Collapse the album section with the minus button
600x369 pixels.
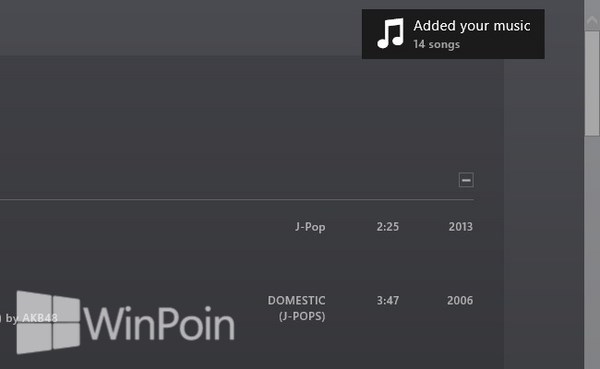(466, 180)
